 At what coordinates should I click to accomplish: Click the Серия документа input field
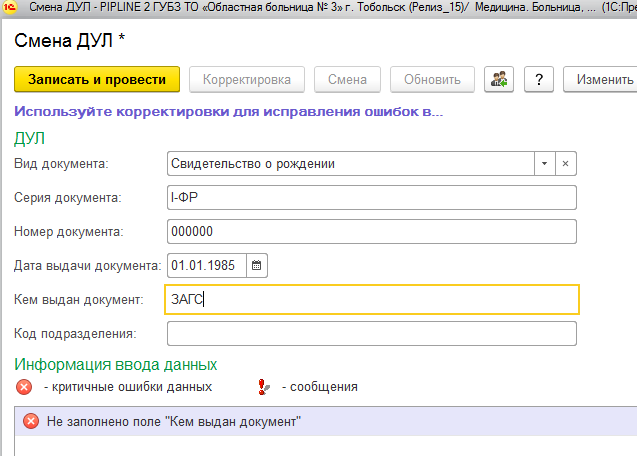[x=372, y=197]
